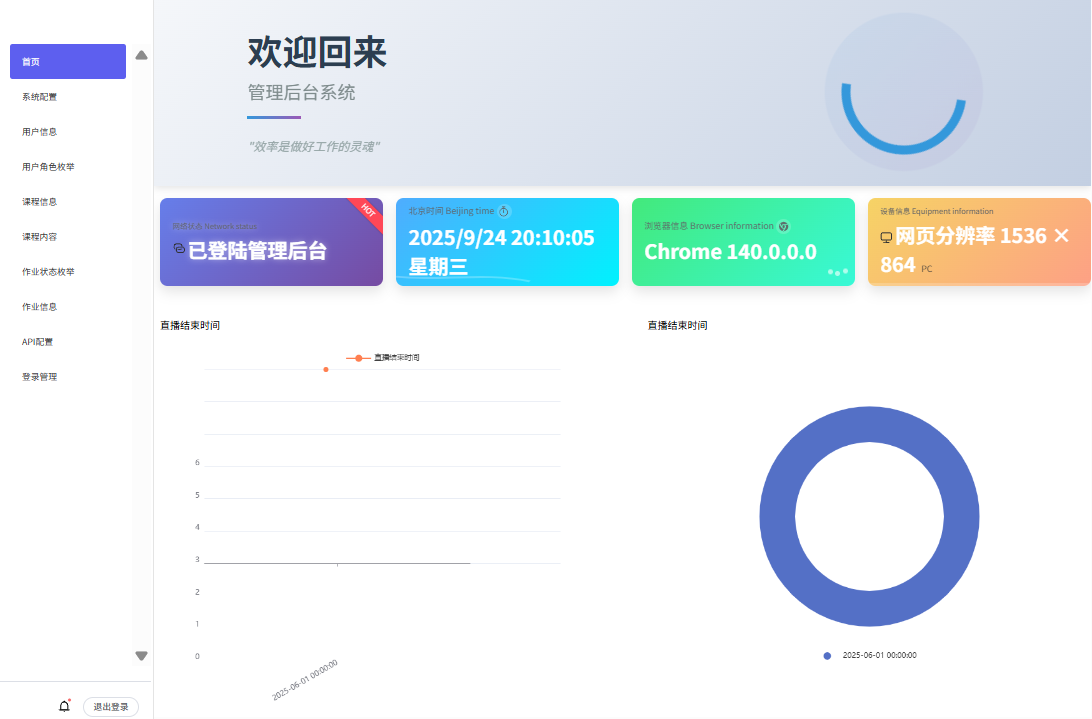Viewport: 1092px width, 719px height.
Task: Click the Chrome icon next to Browser information
Action: click(784, 226)
